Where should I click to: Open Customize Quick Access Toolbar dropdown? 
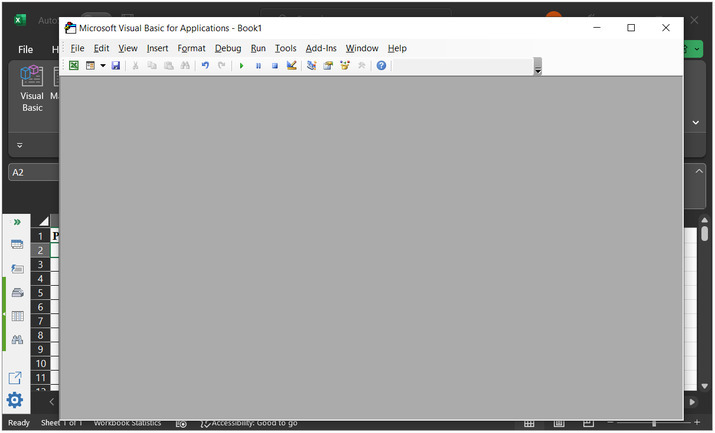(20, 146)
